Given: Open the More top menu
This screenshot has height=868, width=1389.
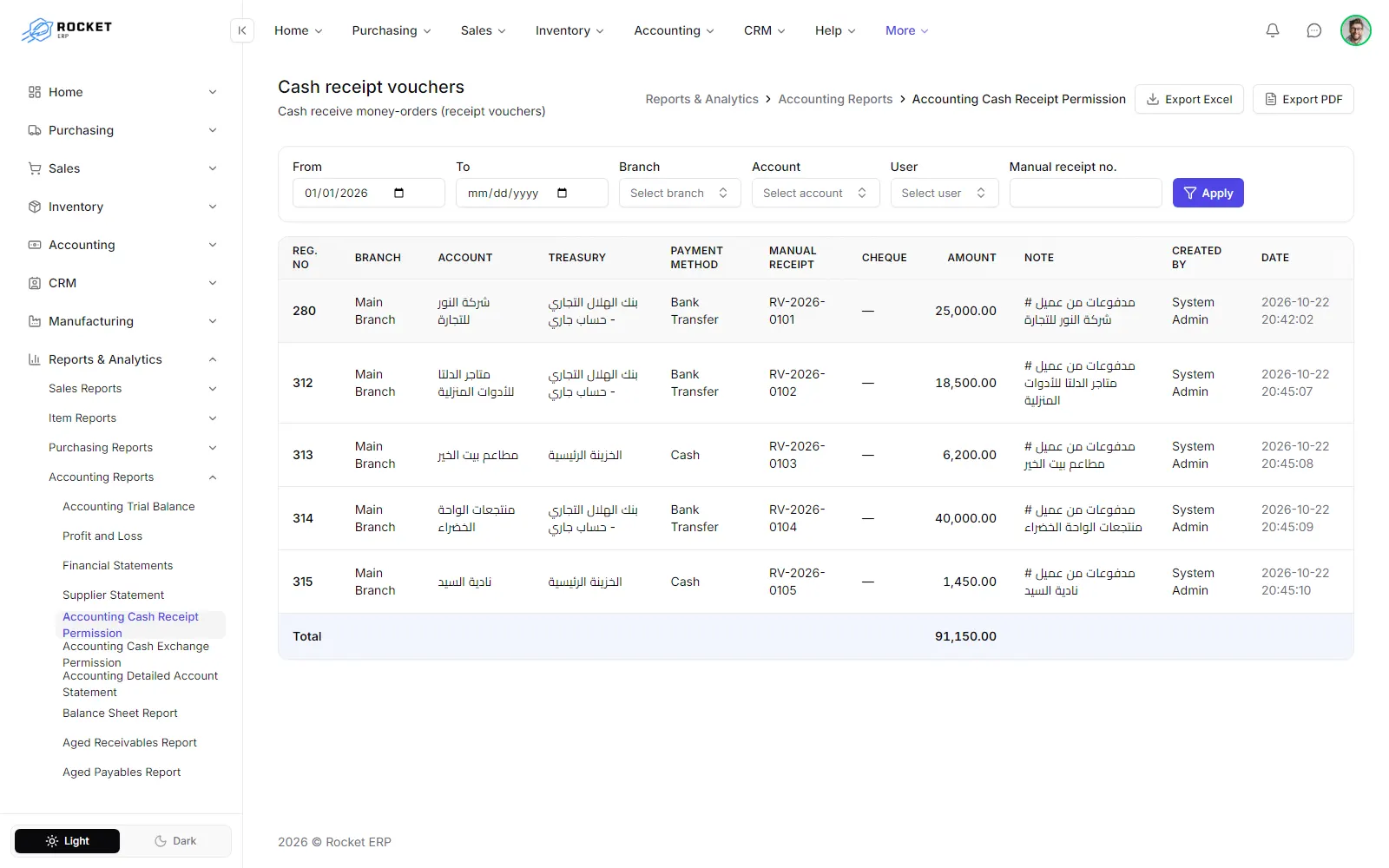Looking at the screenshot, I should tap(907, 30).
